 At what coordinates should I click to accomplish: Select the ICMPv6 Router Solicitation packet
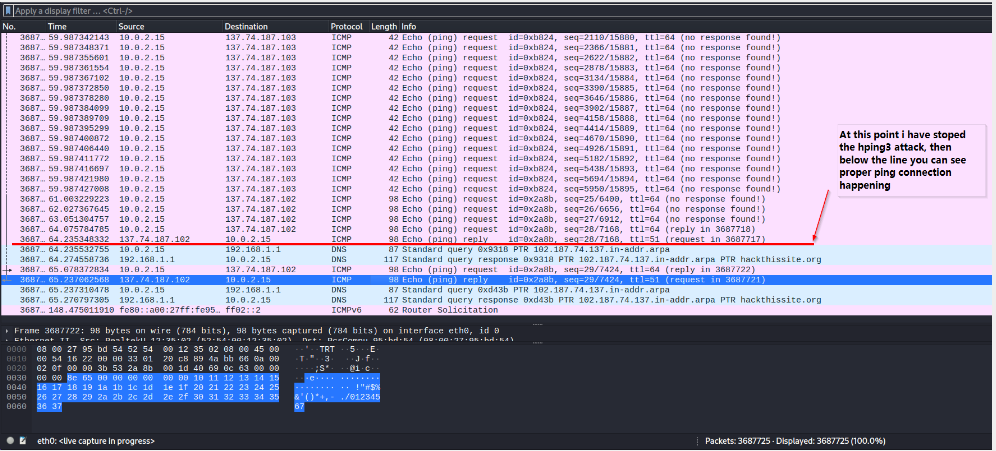[x=497, y=310]
